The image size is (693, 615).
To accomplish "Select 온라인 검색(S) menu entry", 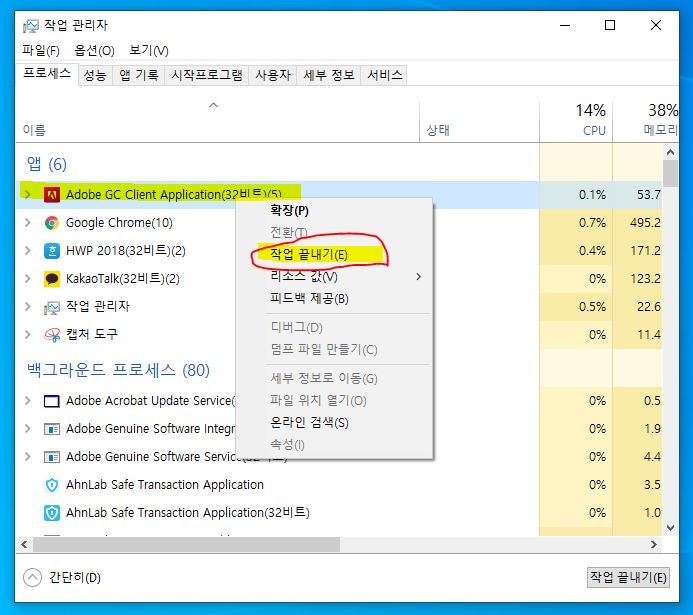I will tap(335, 423).
